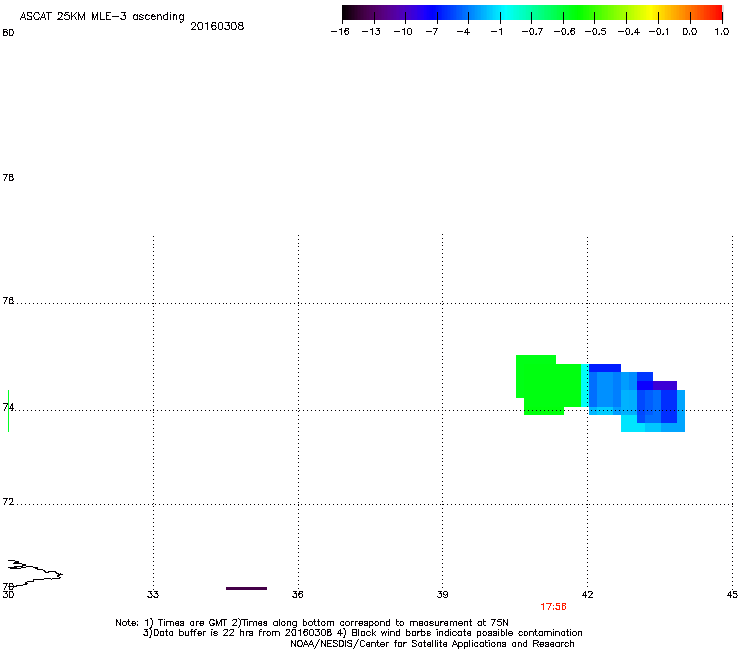Click the longitude label 42

(587, 595)
